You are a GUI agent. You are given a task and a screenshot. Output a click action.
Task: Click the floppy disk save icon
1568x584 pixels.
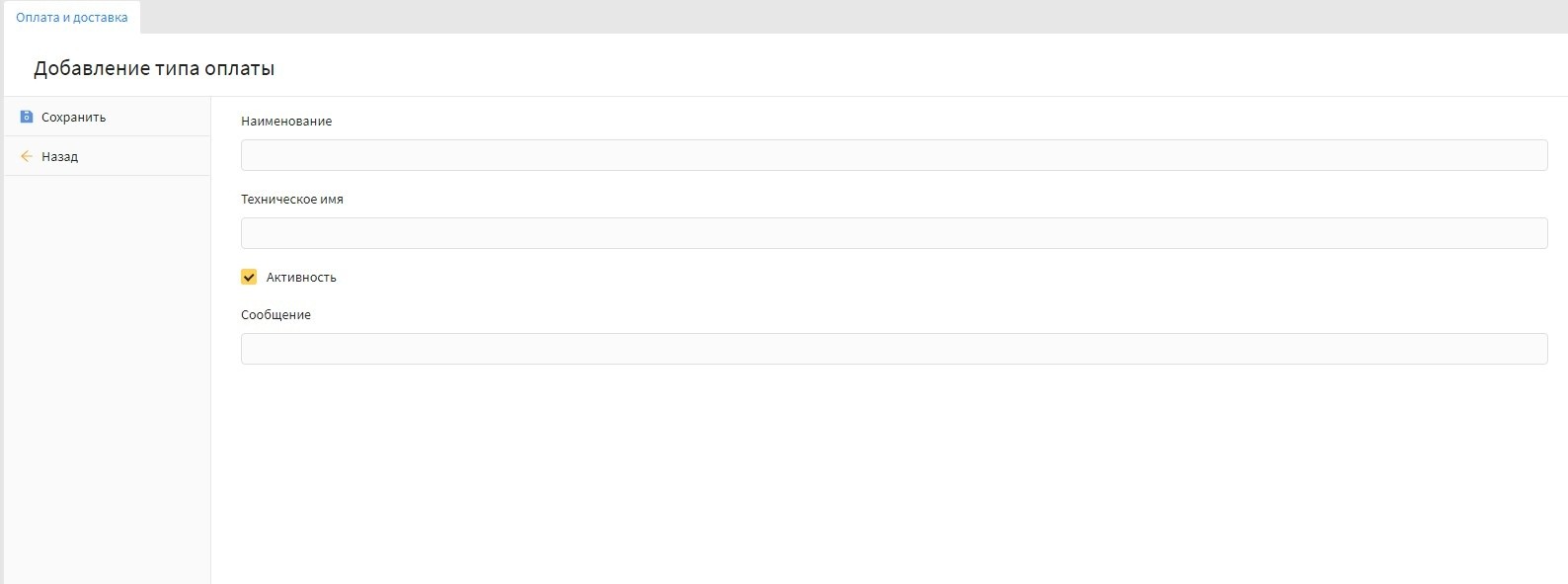(x=27, y=117)
